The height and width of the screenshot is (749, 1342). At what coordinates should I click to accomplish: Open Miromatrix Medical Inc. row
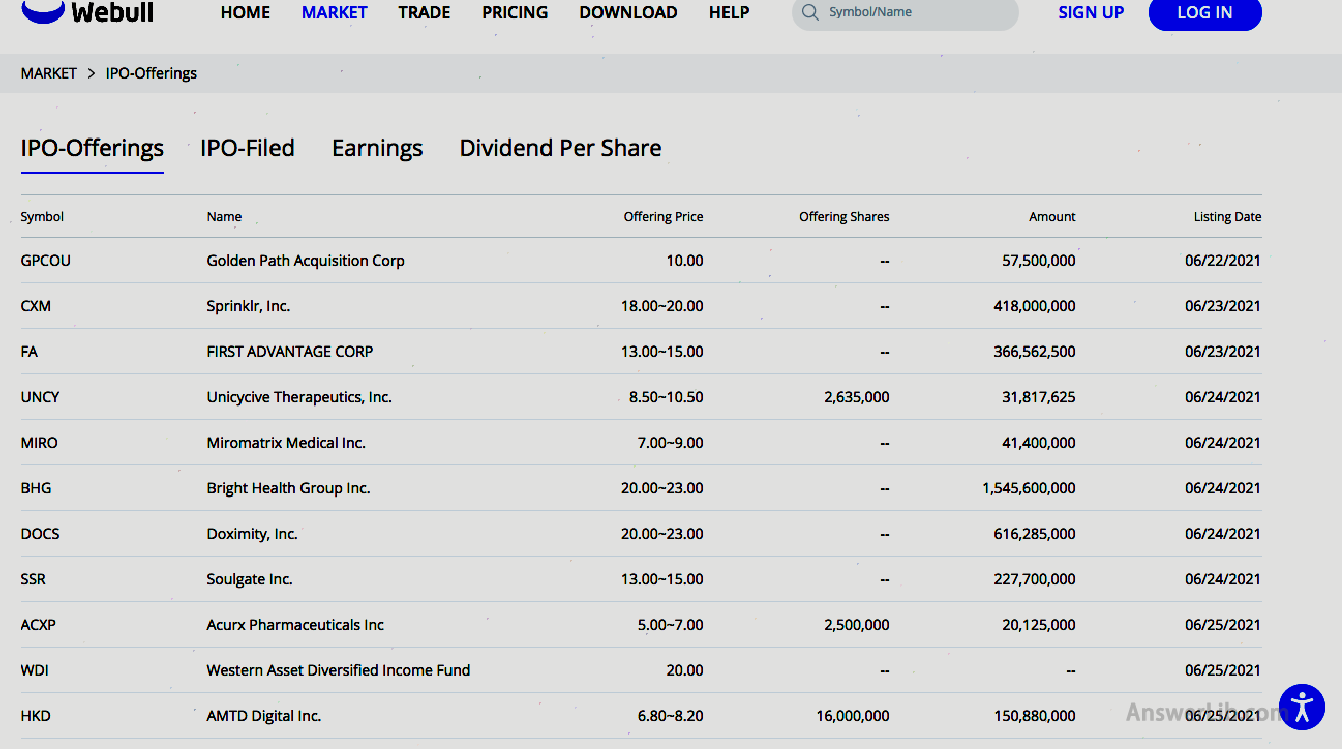coord(640,442)
